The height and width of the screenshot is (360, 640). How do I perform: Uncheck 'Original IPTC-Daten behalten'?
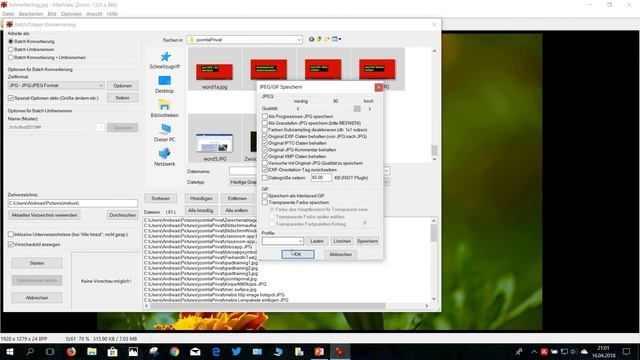265,143
